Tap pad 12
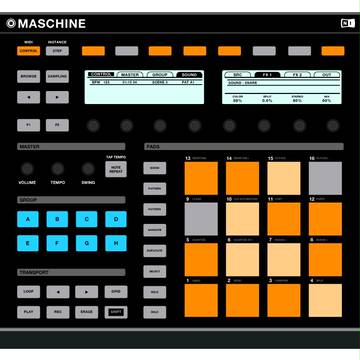Image resolution: width=360 pixels, height=360 pixels. pyautogui.click(x=325, y=219)
